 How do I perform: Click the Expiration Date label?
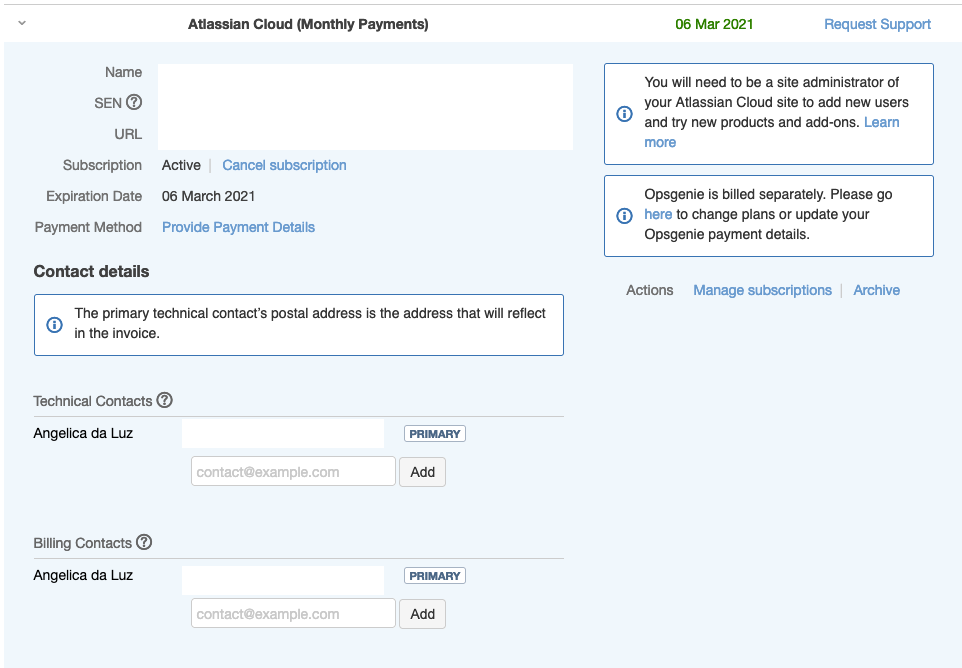point(94,196)
